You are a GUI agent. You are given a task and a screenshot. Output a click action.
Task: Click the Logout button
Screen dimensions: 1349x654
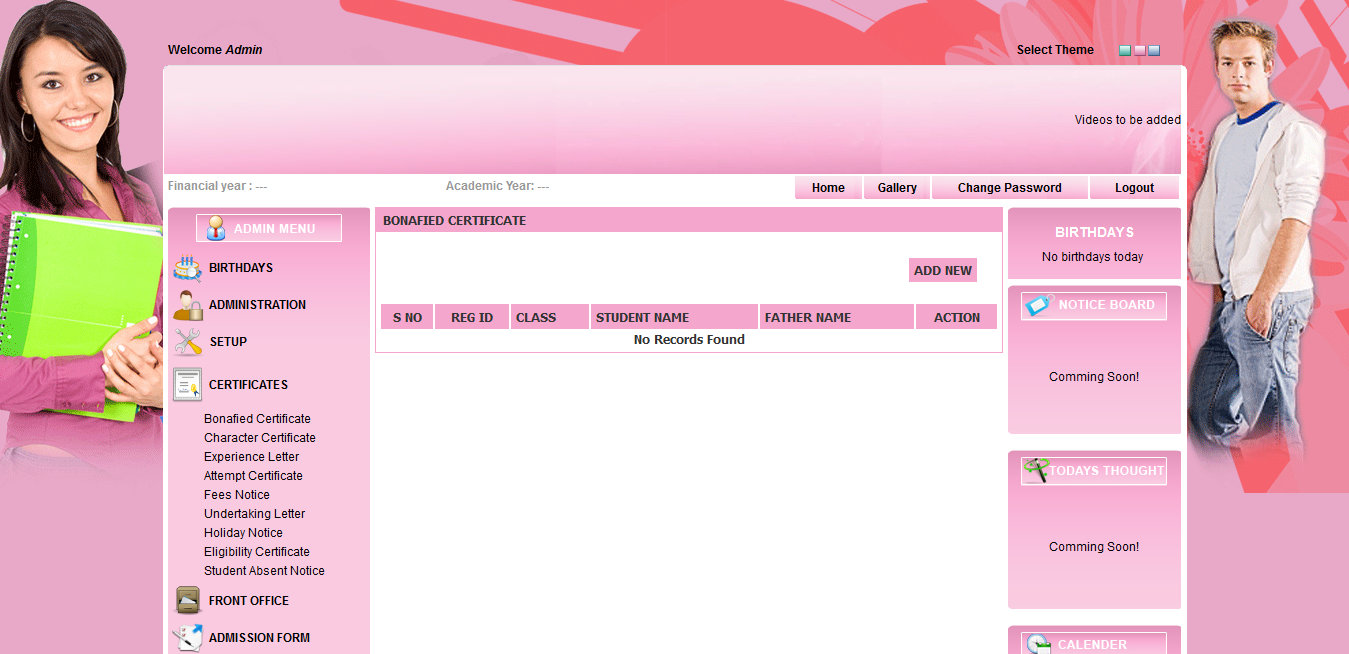[1134, 188]
